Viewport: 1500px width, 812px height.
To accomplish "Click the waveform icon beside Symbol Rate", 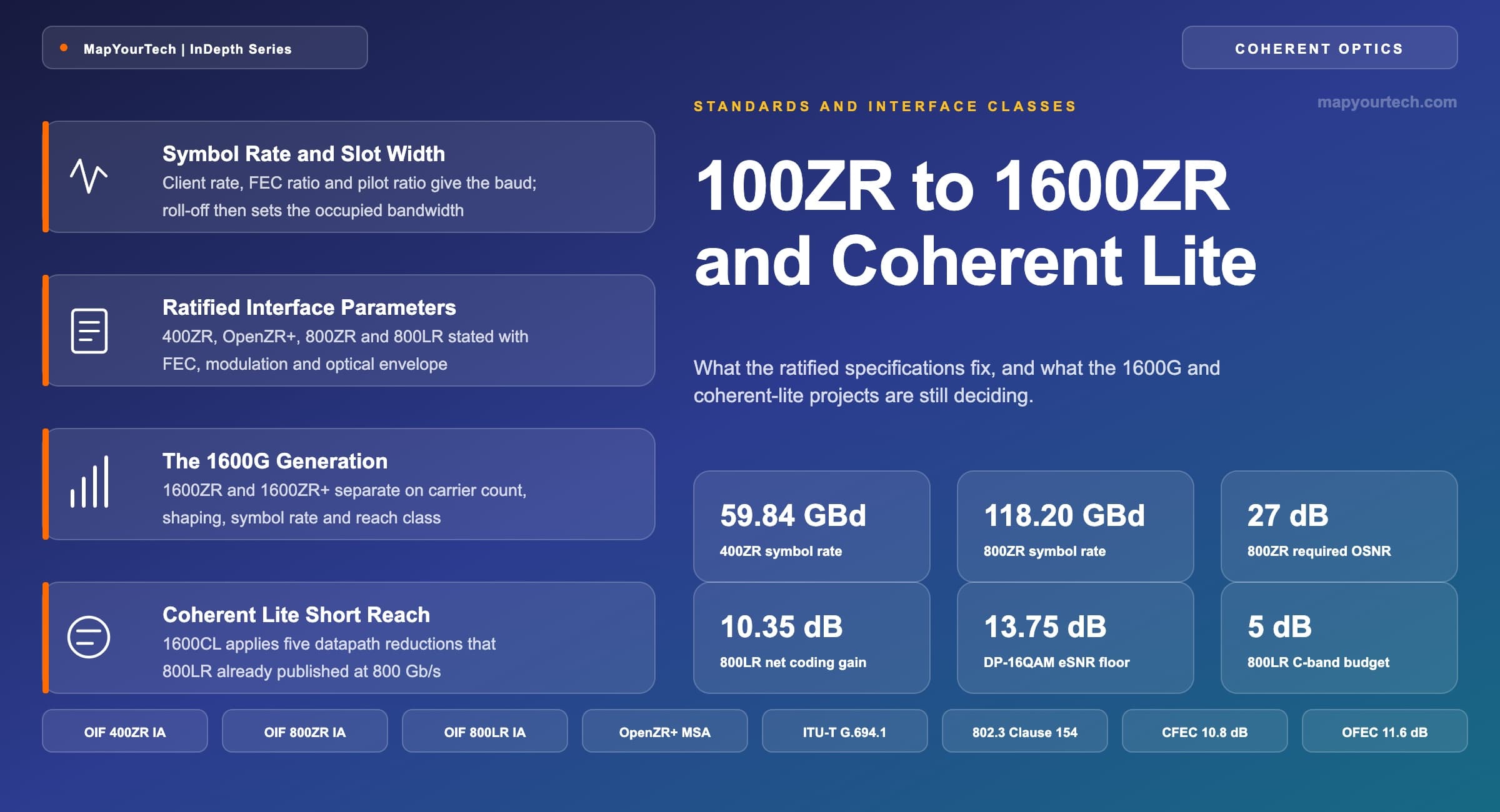I will point(89,176).
